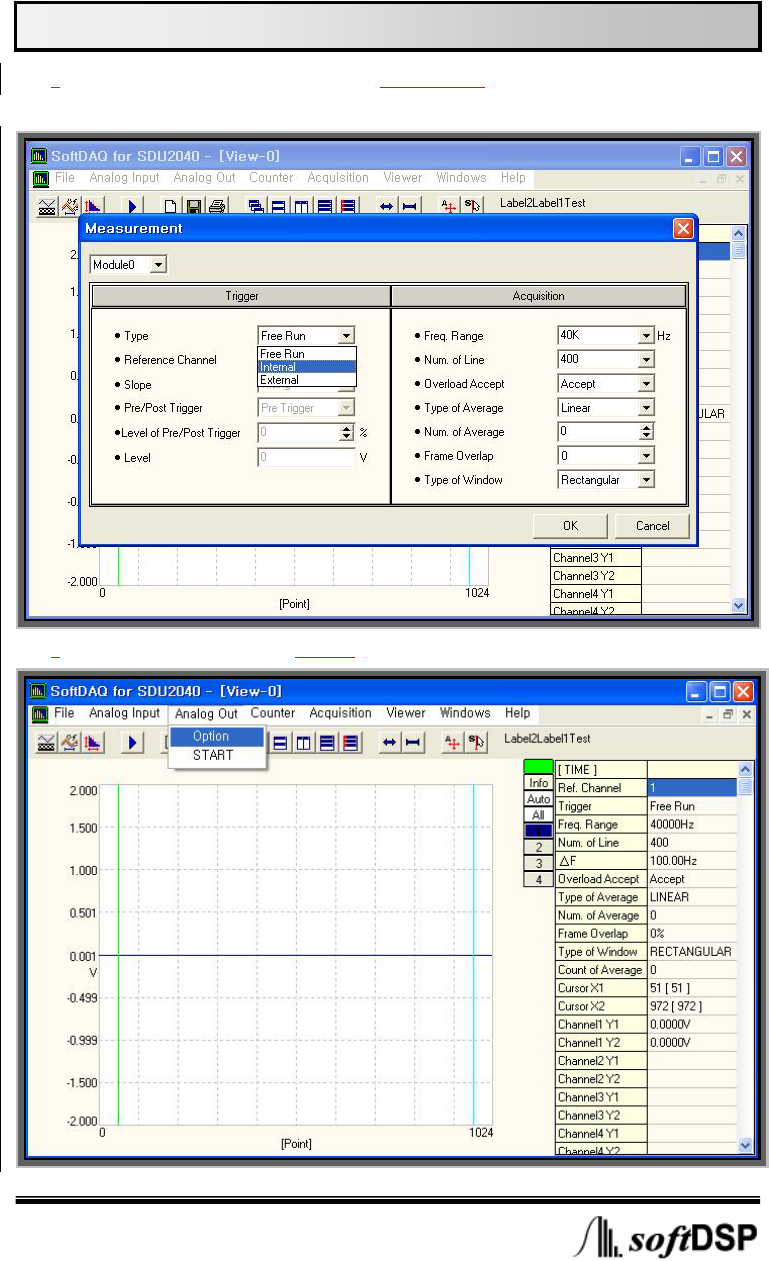This screenshot has height=1261, width=769.
Task: Click Cancel in the Measurement dialog
Action: click(652, 526)
